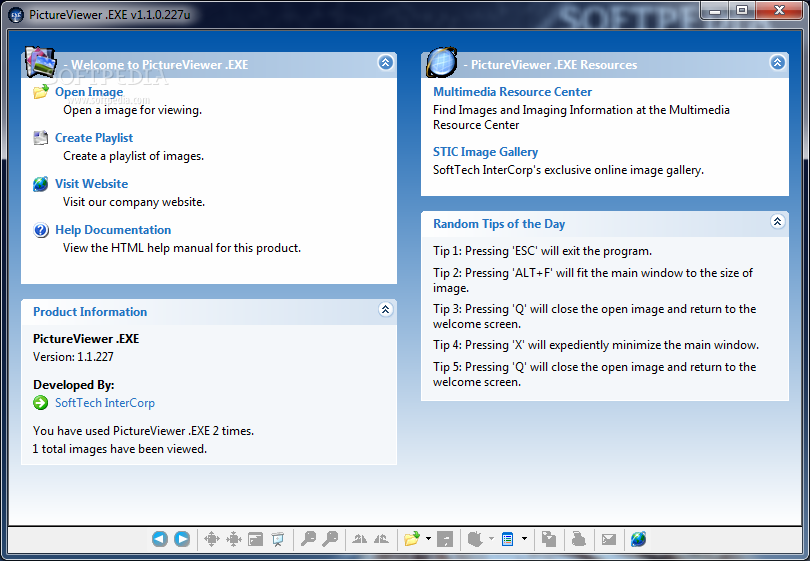Click the email envelope icon in the toolbar
Viewport: 810px width, 561px height.
coord(609,539)
